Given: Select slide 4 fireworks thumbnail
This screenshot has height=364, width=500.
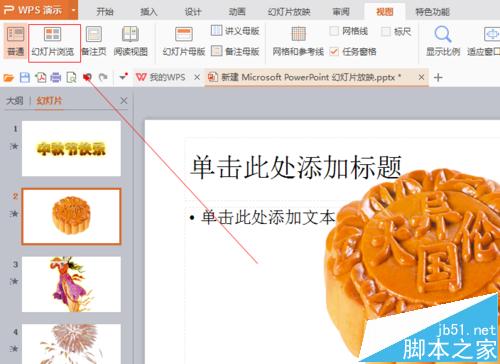Looking at the screenshot, I should coord(71,344).
